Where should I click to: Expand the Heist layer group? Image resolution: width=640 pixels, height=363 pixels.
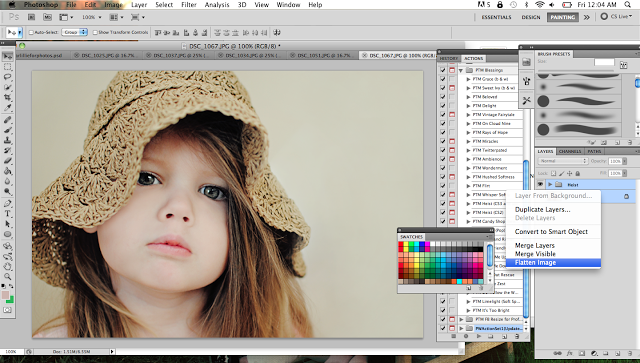tap(550, 185)
